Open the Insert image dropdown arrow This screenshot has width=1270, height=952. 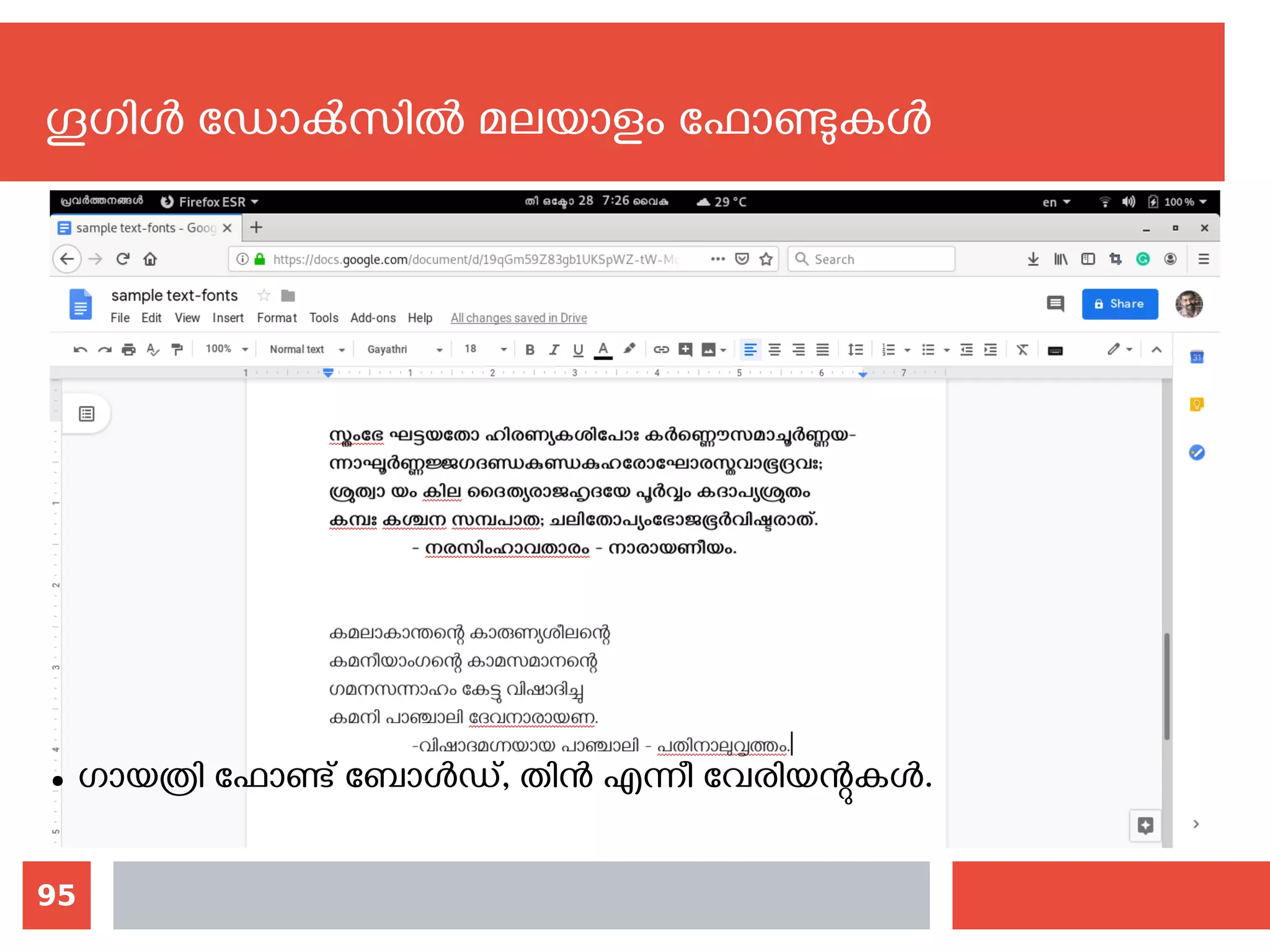click(x=723, y=350)
